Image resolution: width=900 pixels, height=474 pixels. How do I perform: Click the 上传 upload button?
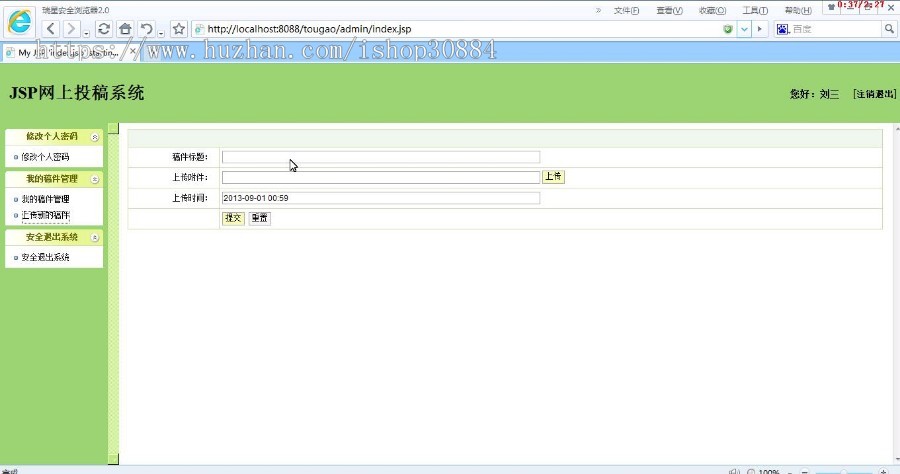point(553,177)
